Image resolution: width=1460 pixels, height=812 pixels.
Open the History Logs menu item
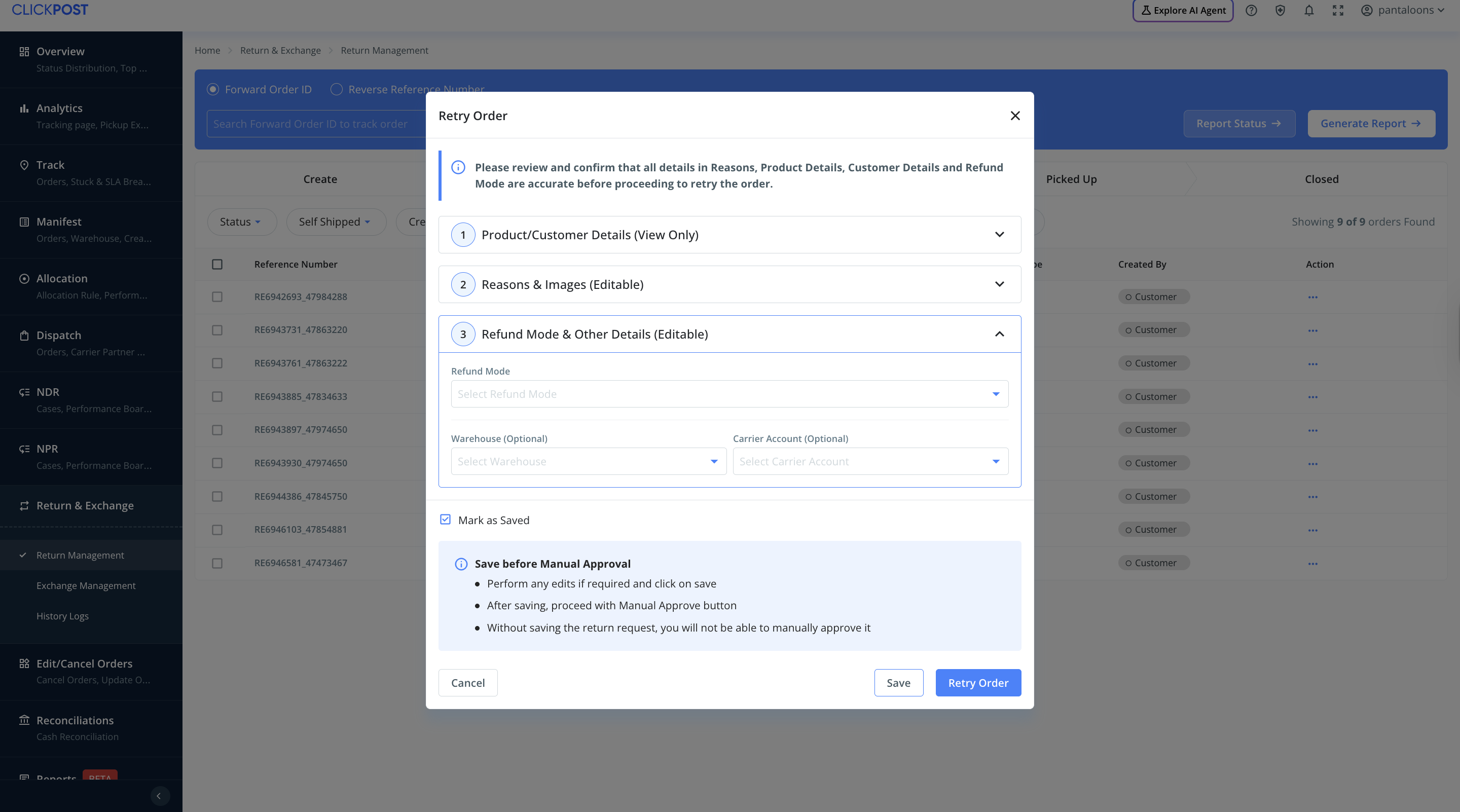[62, 616]
